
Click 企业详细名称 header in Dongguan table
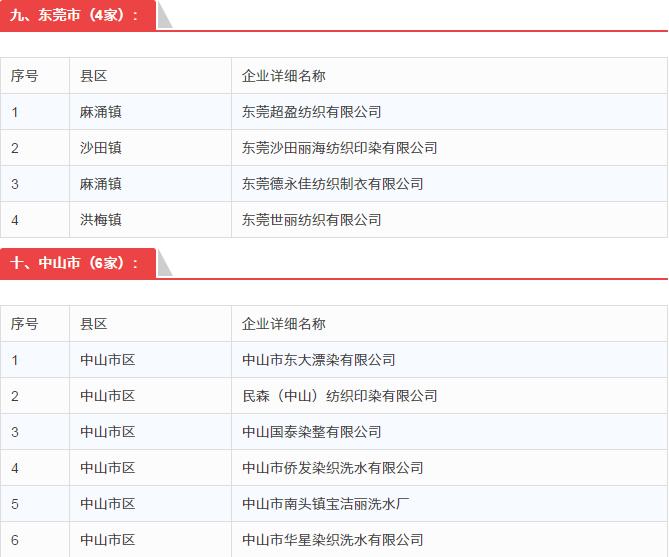pos(283,76)
